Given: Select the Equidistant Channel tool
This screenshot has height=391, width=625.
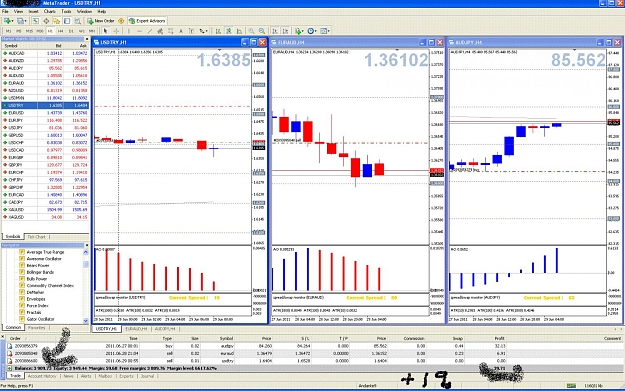Looking at the screenshot, I should click(160, 31).
